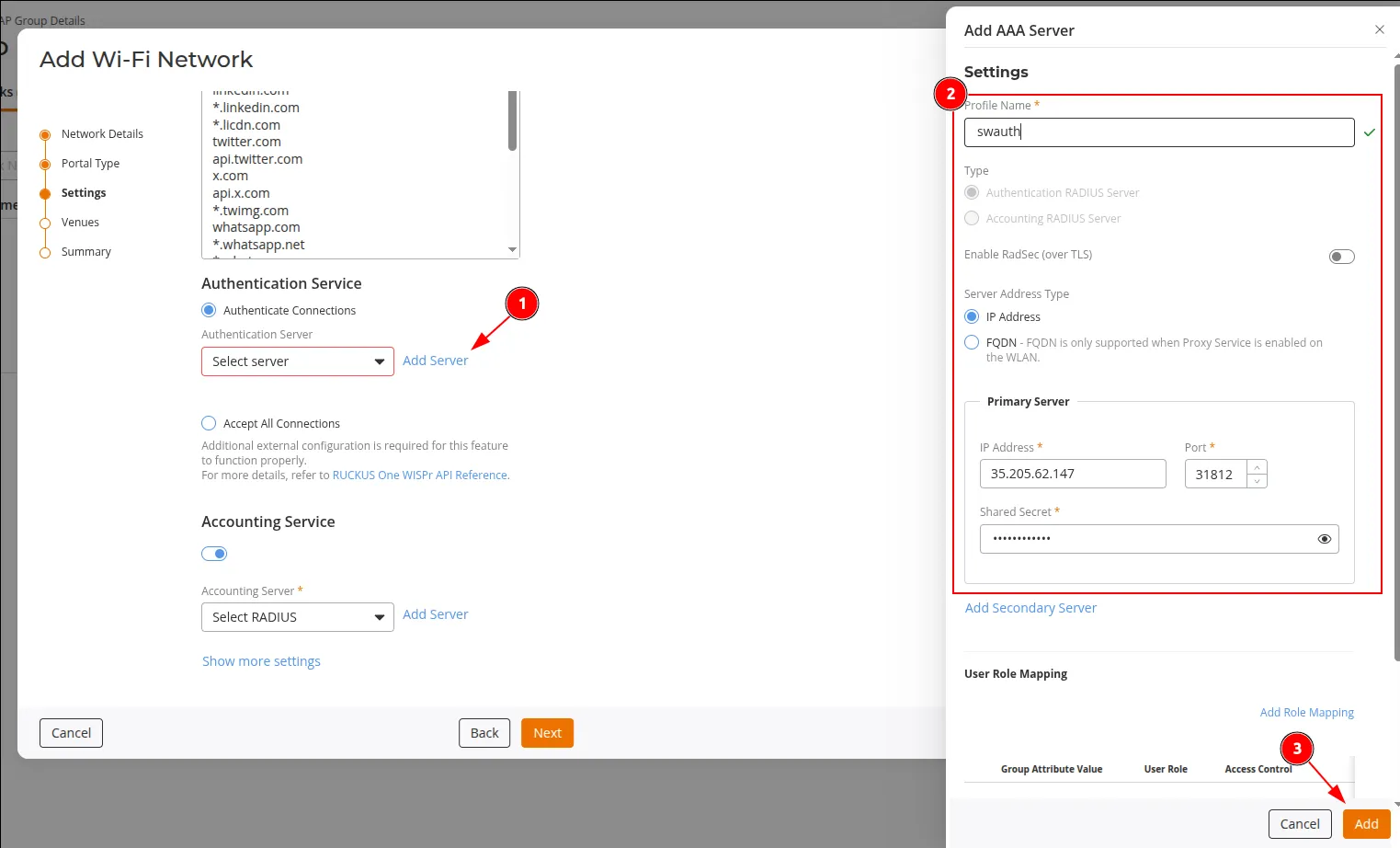Click Add Server link for accounting
Viewport: 1400px width, 848px height.
click(435, 614)
